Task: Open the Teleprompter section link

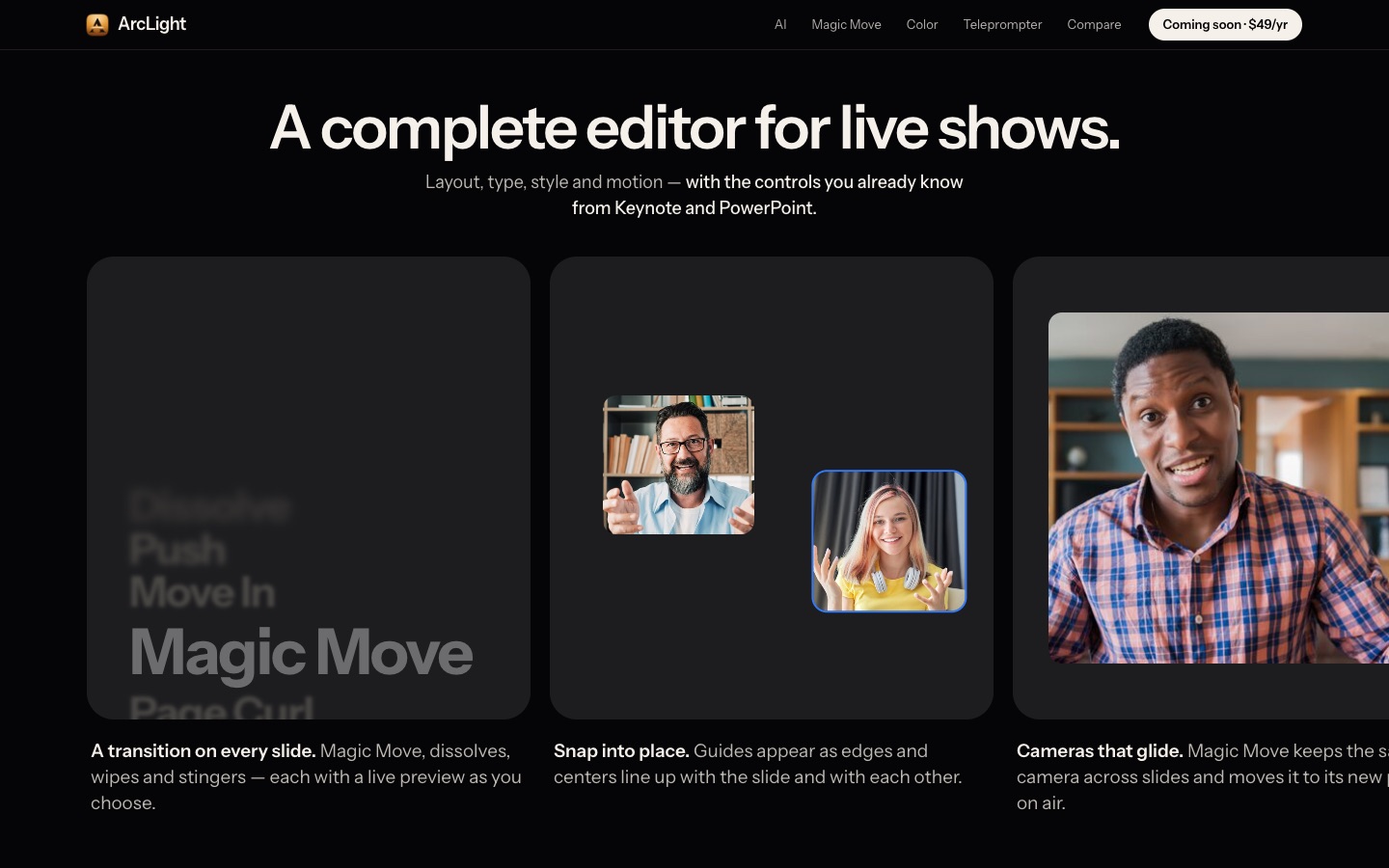Action: pyautogui.click(x=1002, y=24)
